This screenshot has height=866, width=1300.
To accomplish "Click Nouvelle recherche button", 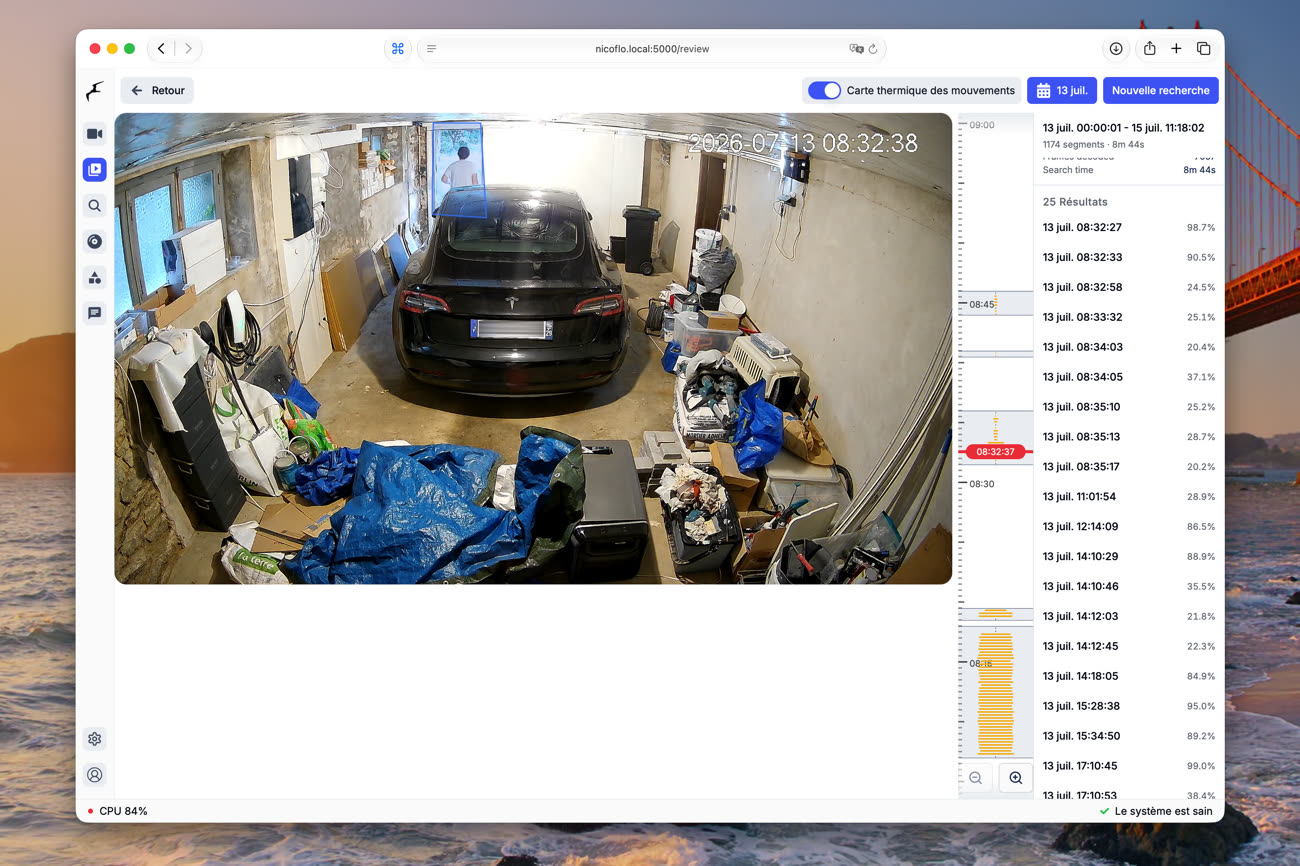I will (1160, 90).
